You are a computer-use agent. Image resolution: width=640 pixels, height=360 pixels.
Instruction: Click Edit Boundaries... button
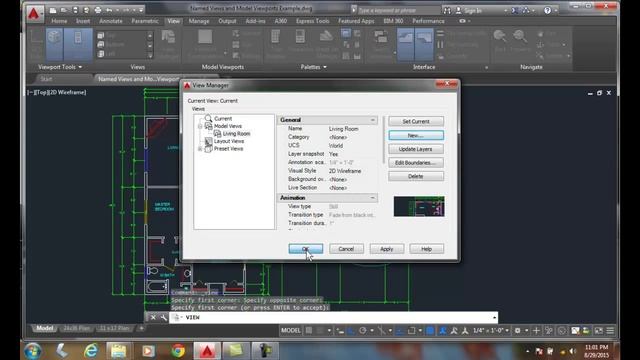[416, 163]
